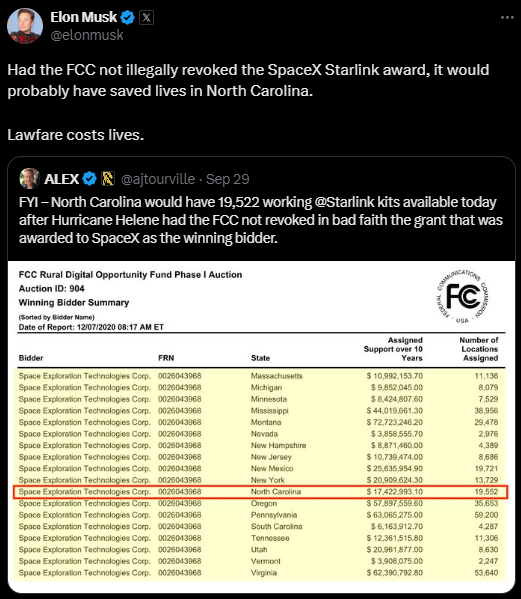The image size is (521, 599).
Task: Click the blue verified badge next to Elon Musk
Action: click(127, 18)
